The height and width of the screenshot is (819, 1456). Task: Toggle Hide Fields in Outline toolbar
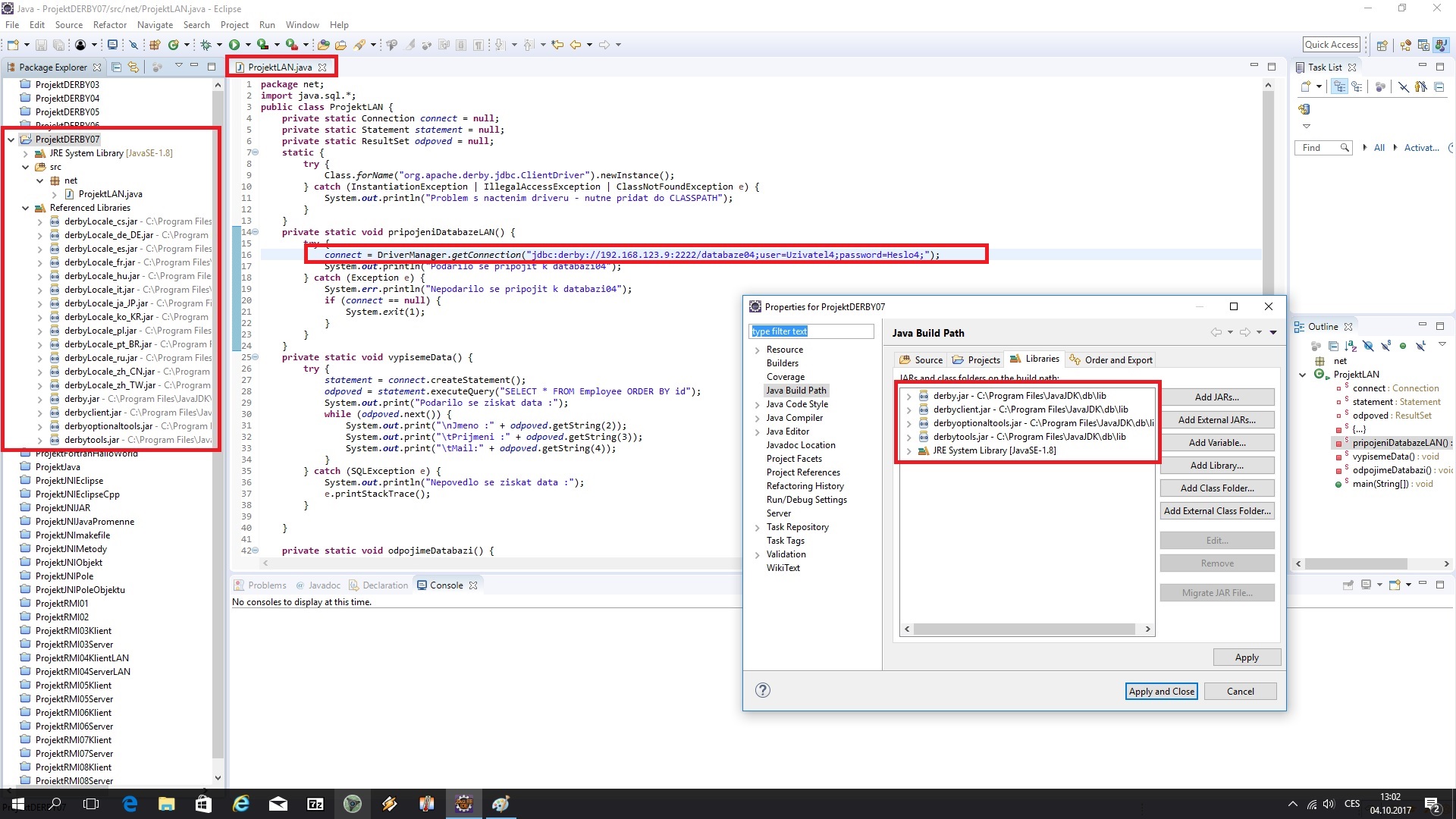1368,346
